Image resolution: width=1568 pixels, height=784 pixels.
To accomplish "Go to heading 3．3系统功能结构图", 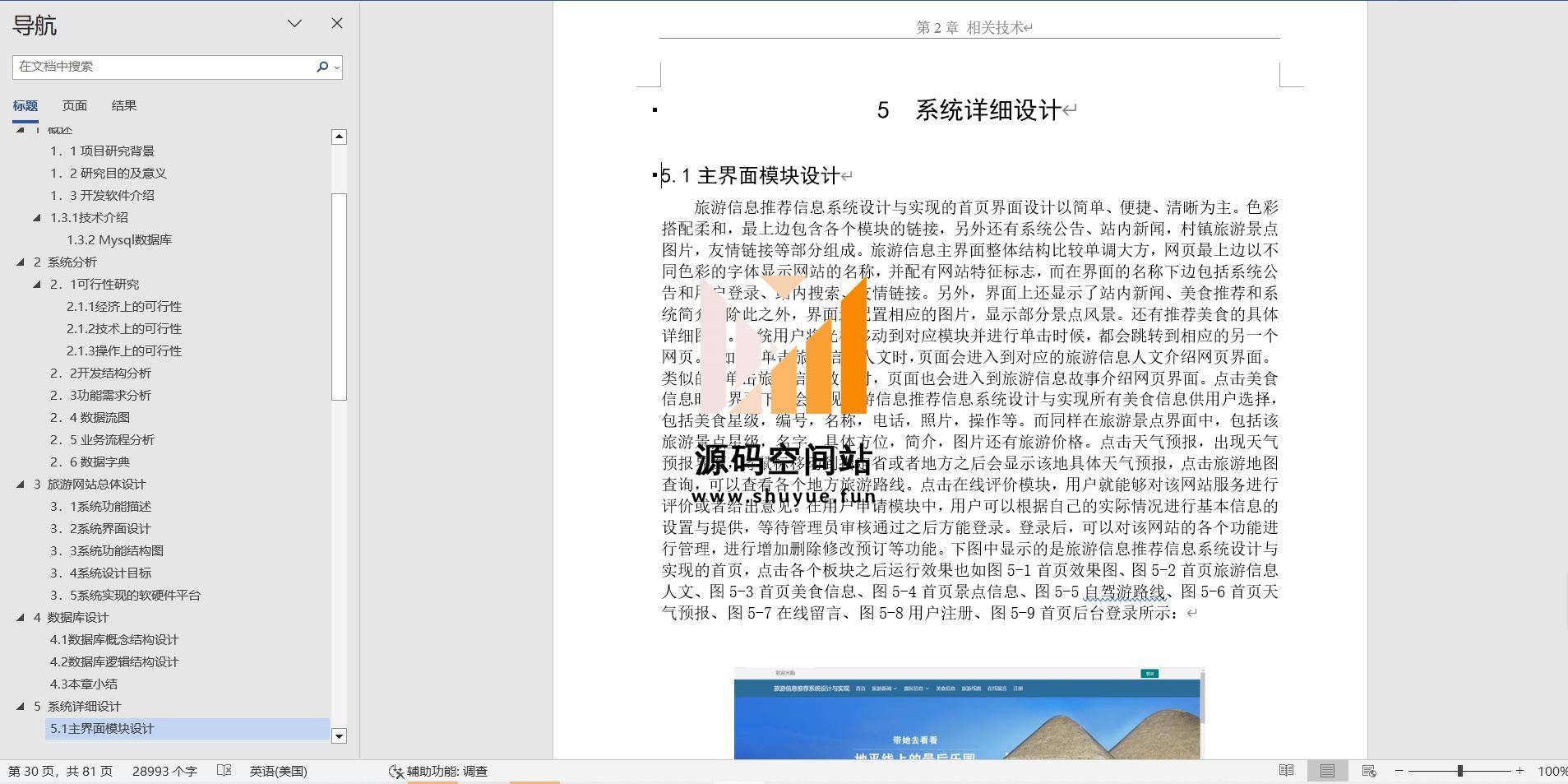I will click(x=107, y=550).
